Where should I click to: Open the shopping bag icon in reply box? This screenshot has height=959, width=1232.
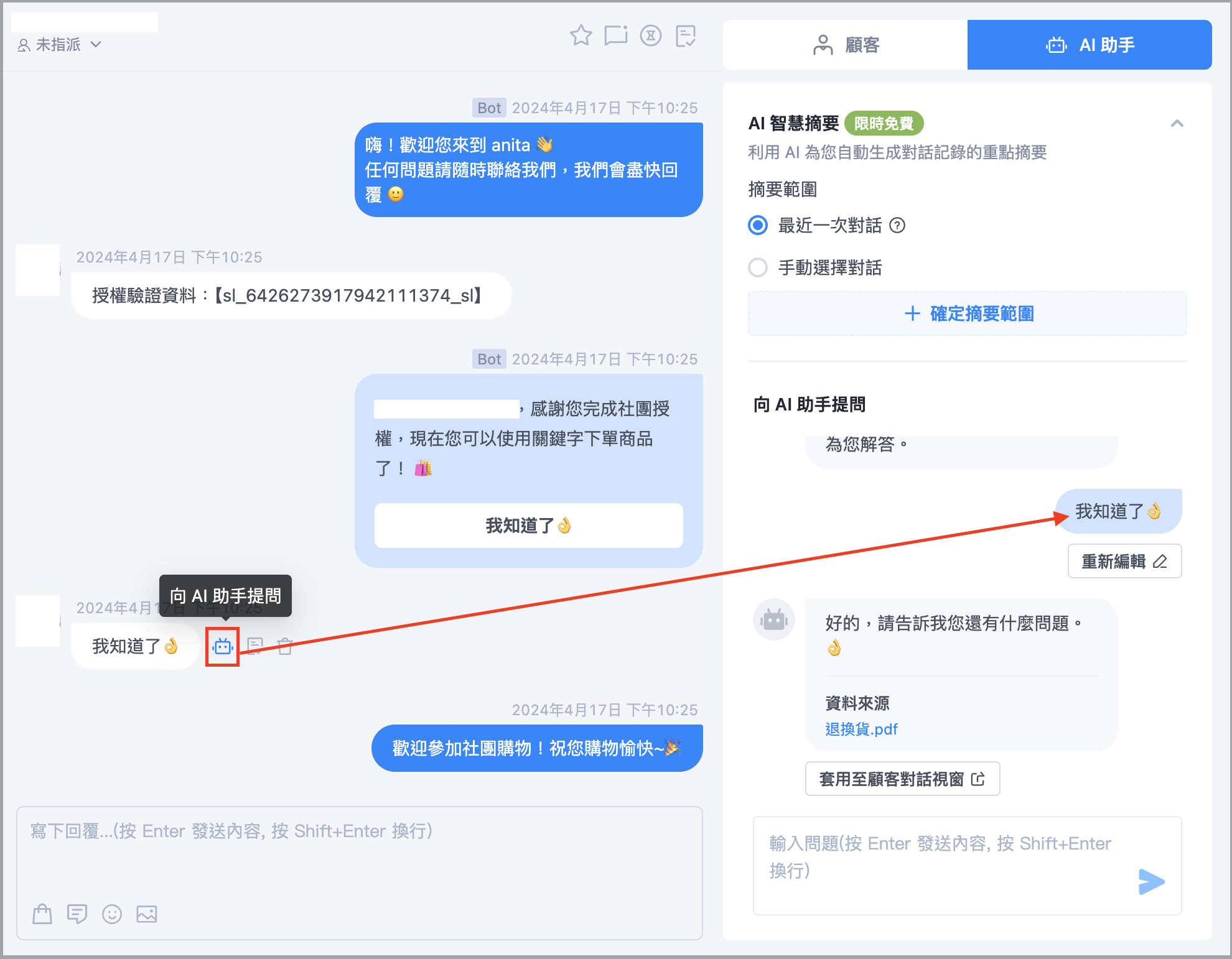(x=42, y=914)
